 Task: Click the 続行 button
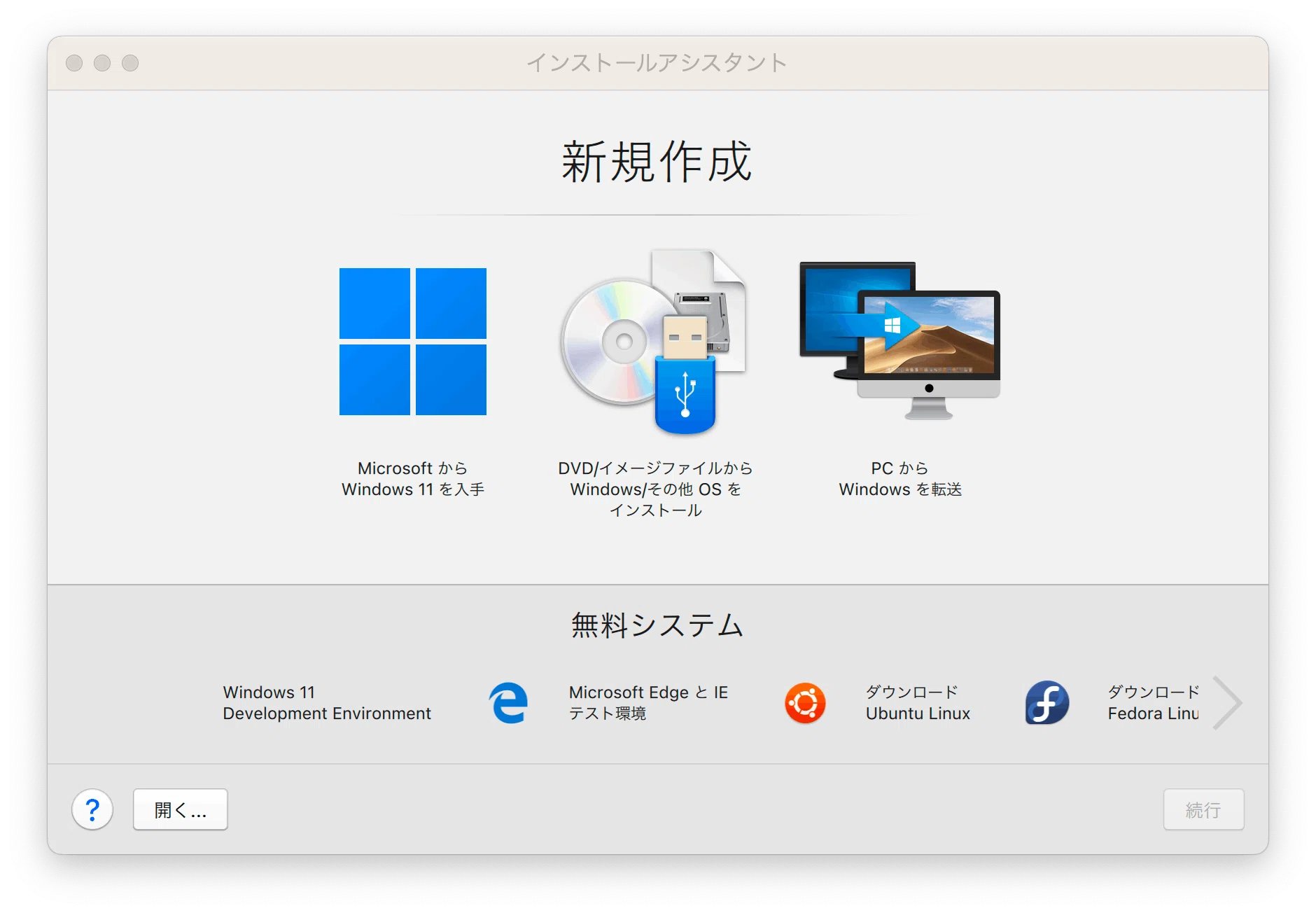tap(1203, 810)
